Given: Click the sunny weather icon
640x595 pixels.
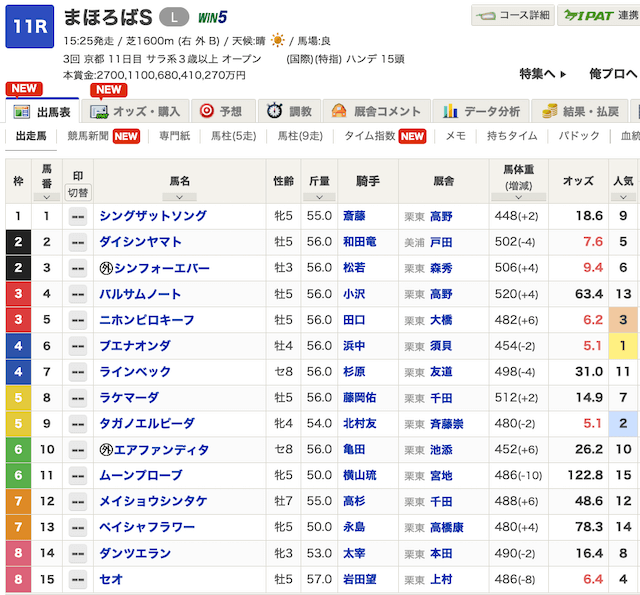Looking at the screenshot, I should pos(277,43).
